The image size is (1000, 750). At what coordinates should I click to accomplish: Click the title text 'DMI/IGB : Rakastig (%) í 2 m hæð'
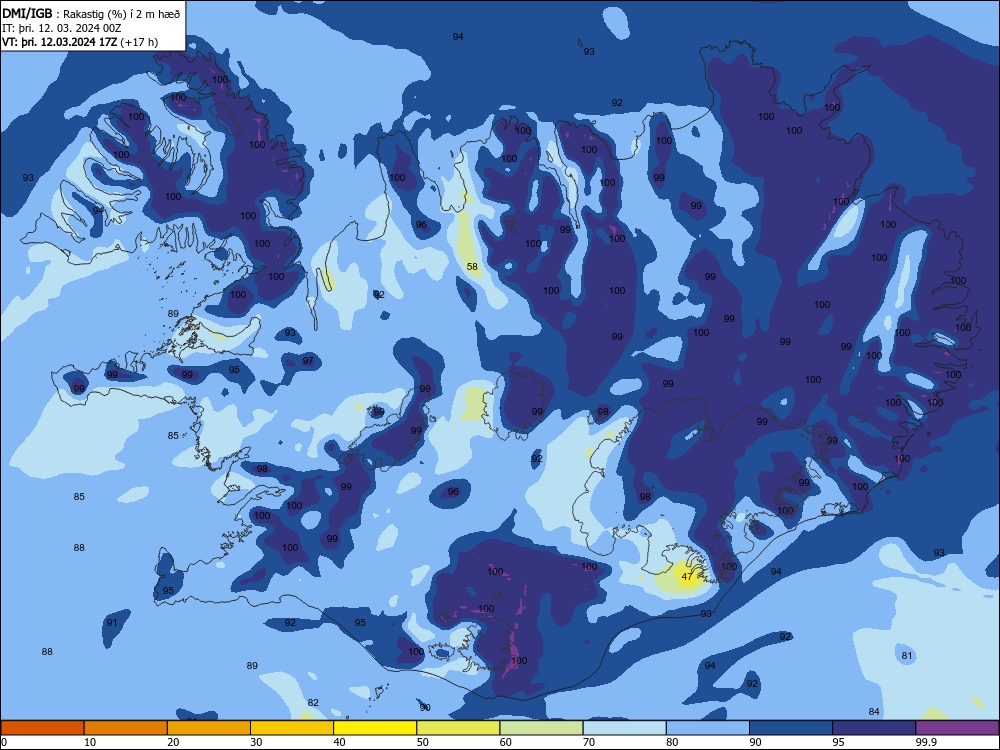(91, 13)
